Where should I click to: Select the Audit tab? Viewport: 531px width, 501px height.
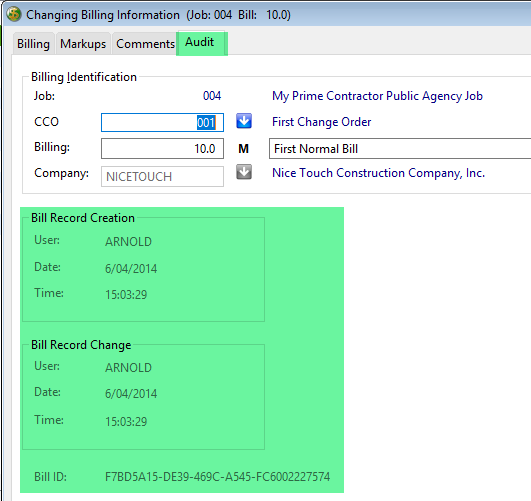pos(201,43)
